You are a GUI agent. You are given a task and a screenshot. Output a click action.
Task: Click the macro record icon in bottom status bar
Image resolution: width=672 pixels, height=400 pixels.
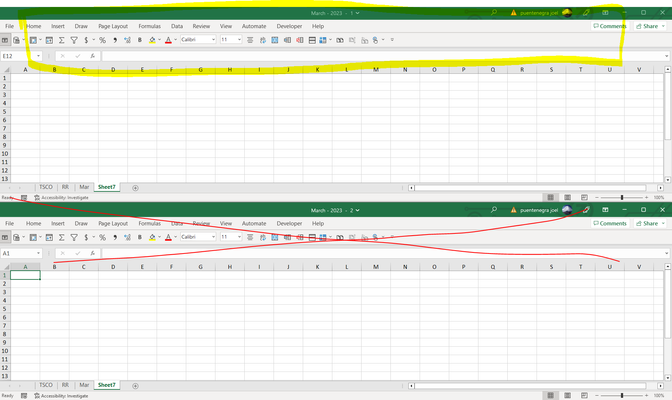pyautogui.click(x=24, y=396)
